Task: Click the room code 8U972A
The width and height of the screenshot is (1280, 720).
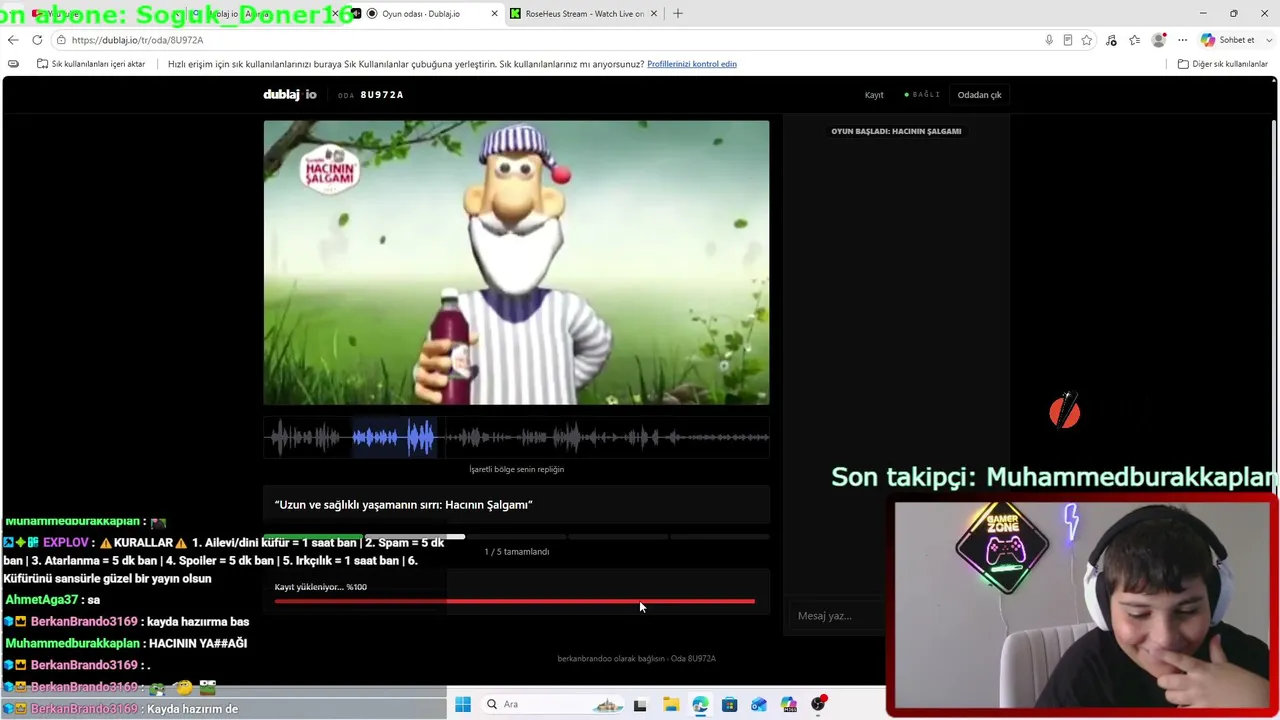Action: [x=382, y=95]
